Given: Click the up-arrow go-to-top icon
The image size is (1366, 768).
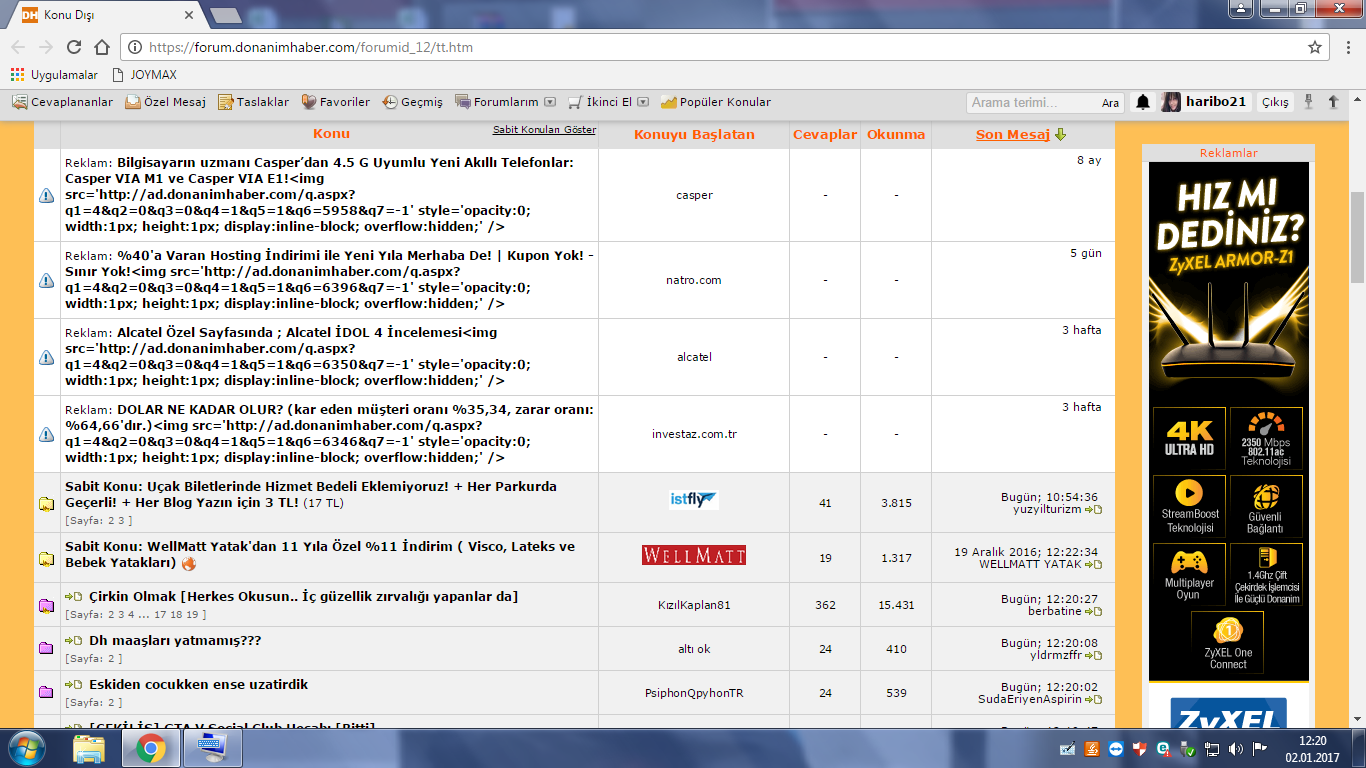Looking at the screenshot, I should (1333, 102).
